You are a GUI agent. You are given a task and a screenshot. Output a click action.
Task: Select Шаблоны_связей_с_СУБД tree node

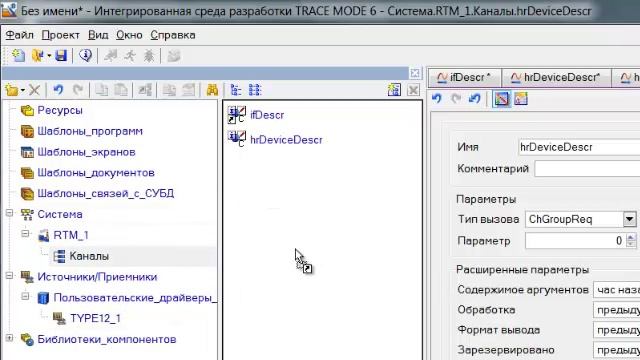(106, 193)
